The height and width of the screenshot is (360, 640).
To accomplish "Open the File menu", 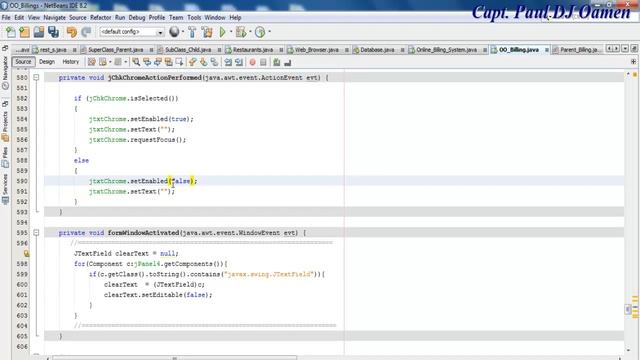I will click(6, 18).
